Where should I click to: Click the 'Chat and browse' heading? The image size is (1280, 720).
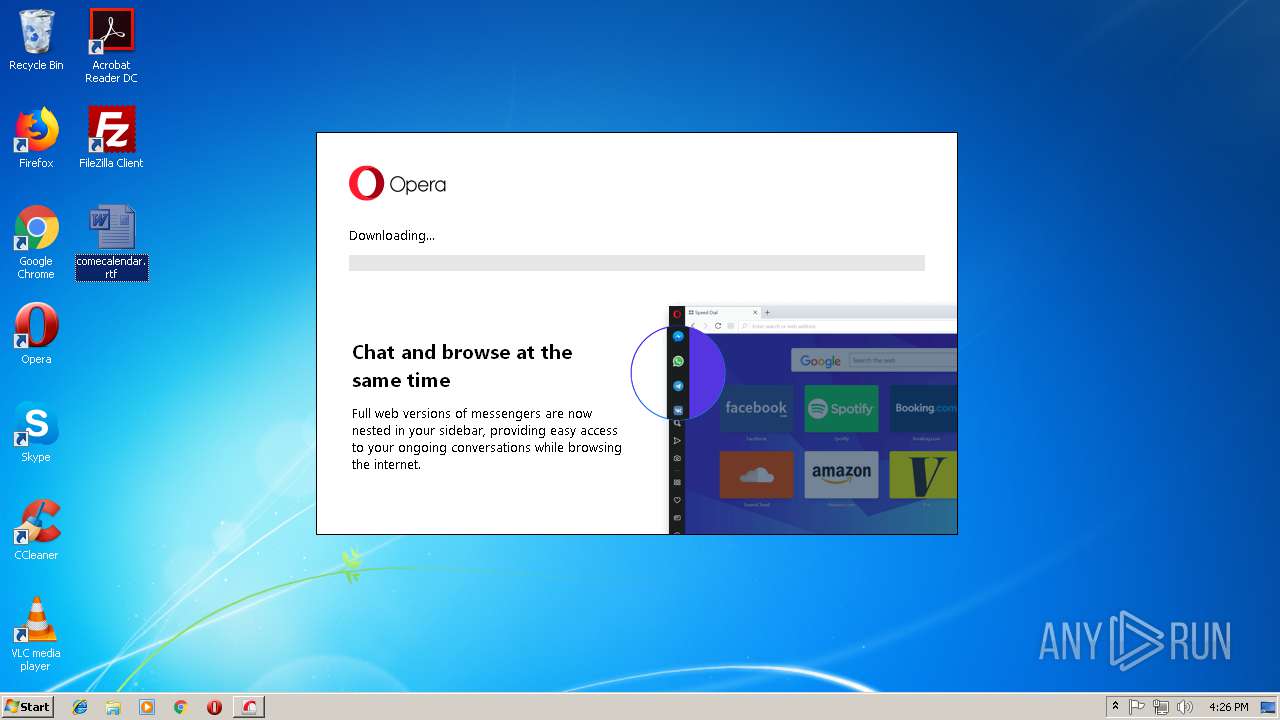(462, 366)
